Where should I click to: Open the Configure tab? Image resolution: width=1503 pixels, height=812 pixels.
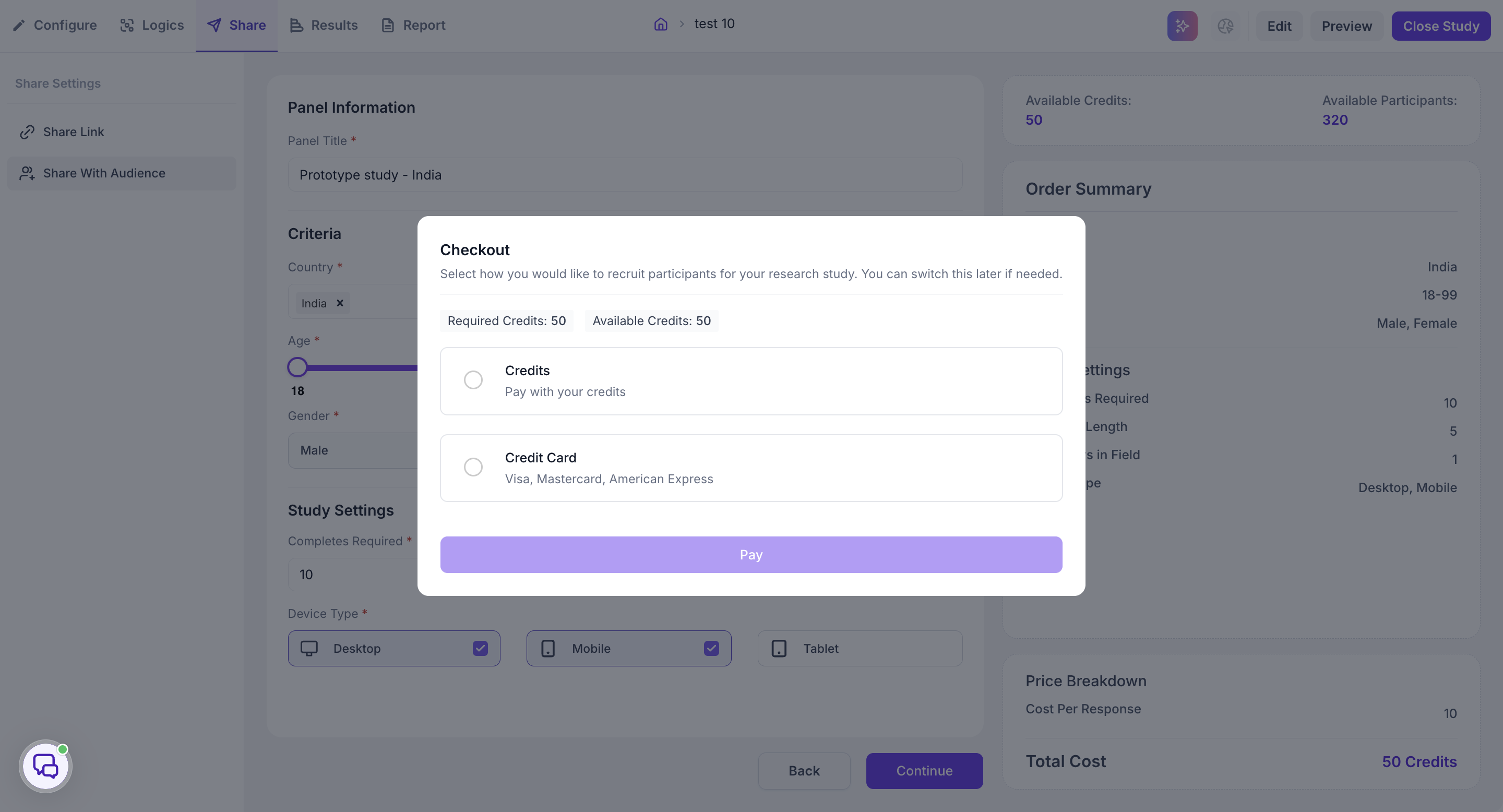pos(55,25)
